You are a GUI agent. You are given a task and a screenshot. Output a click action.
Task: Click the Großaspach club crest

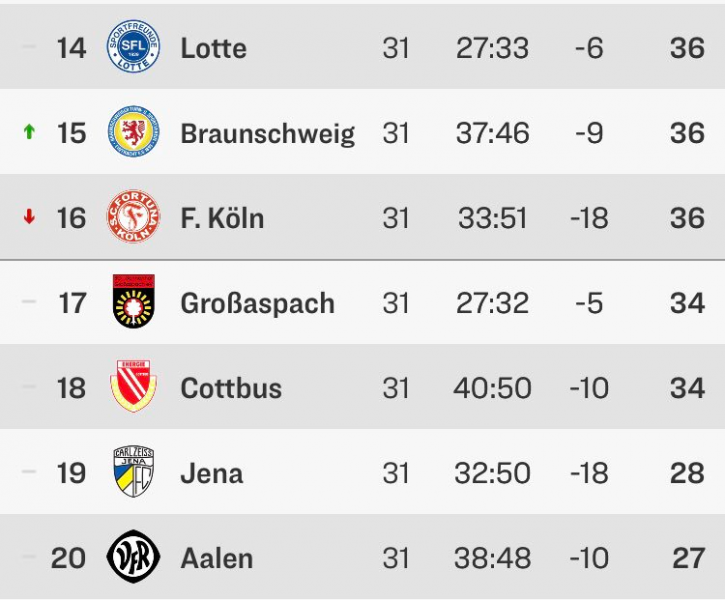click(x=133, y=302)
